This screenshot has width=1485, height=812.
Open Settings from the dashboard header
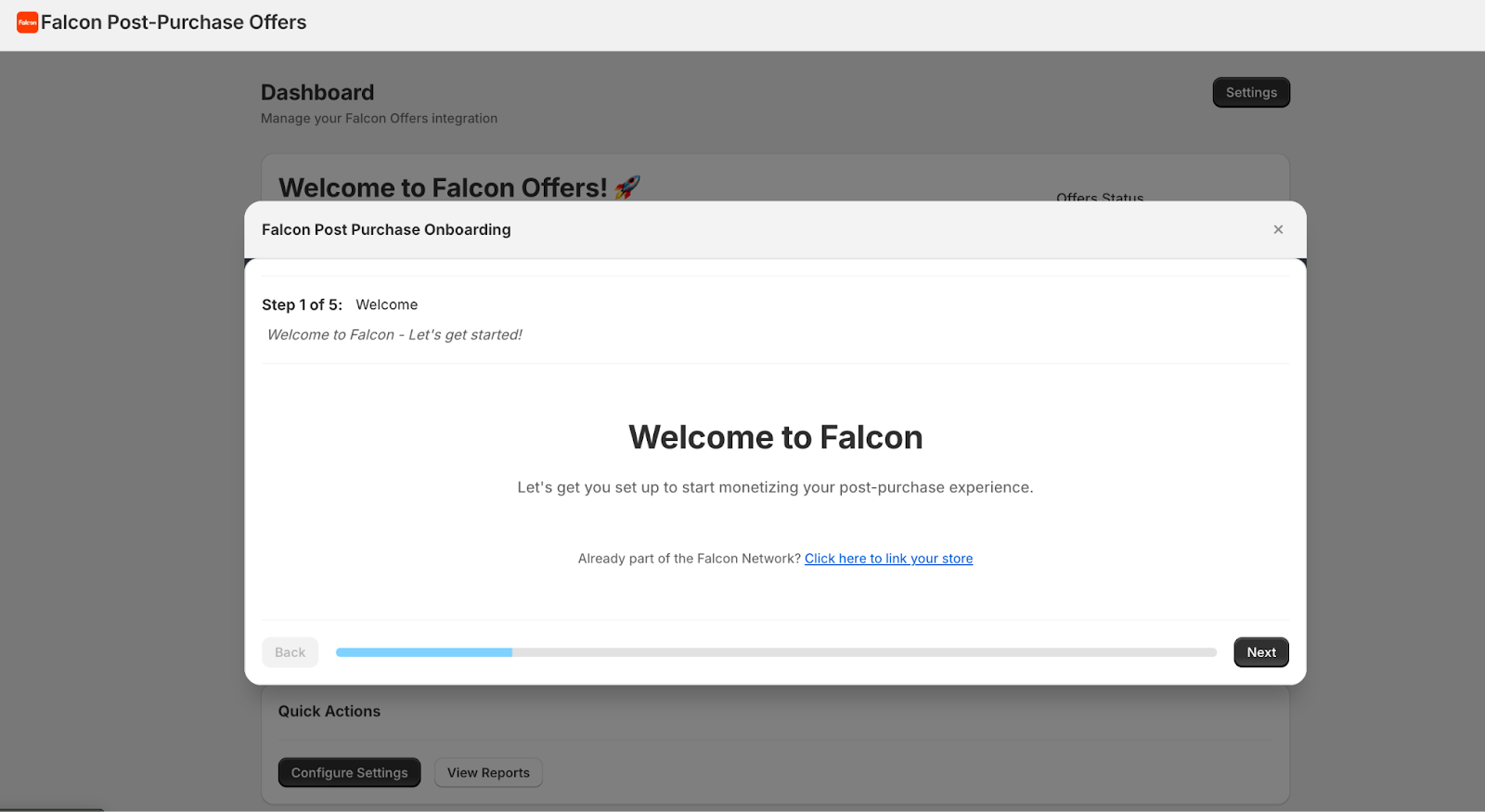[x=1250, y=93]
